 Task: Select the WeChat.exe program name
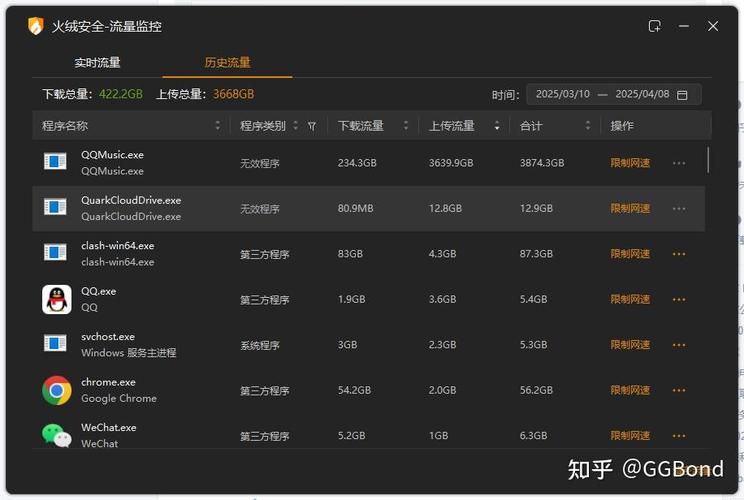click(109, 427)
